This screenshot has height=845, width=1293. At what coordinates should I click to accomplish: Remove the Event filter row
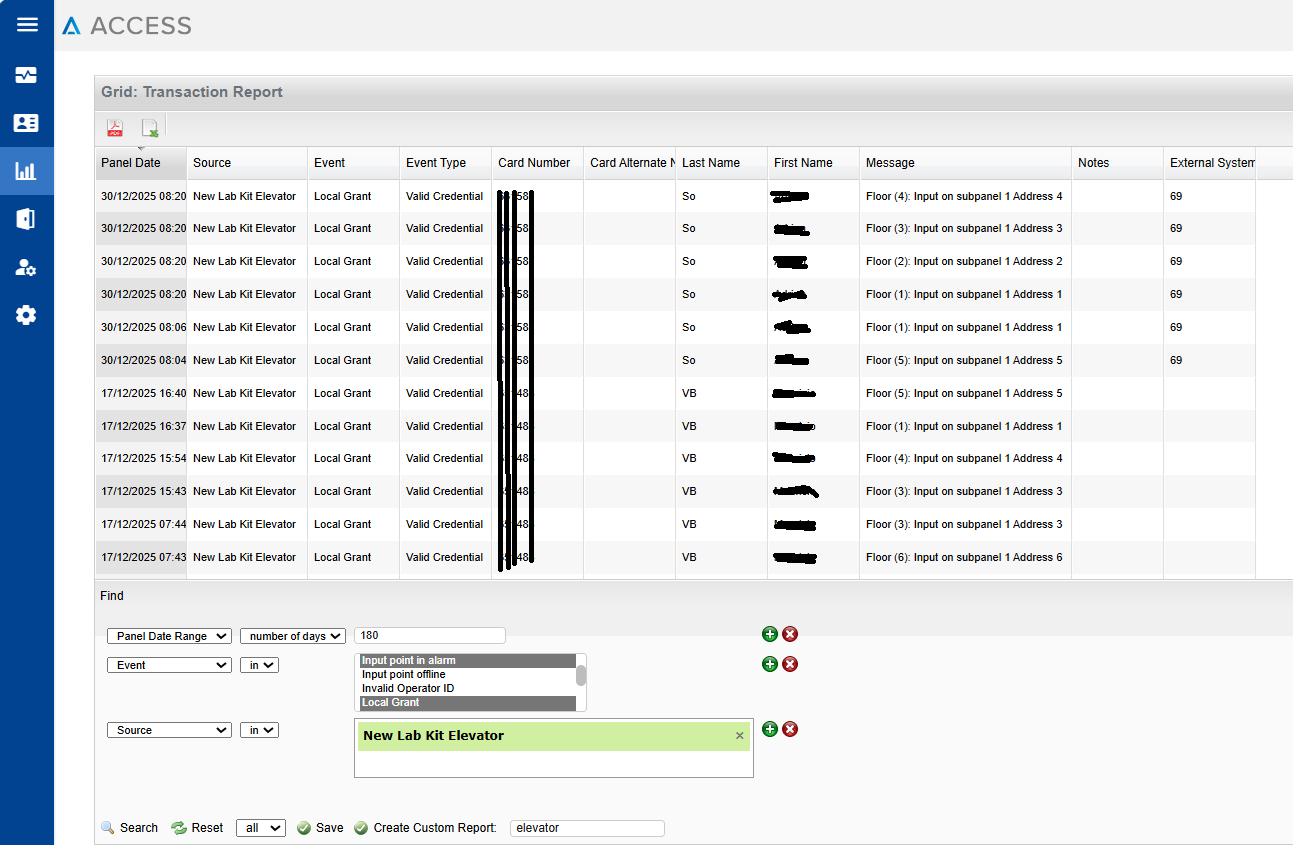790,664
